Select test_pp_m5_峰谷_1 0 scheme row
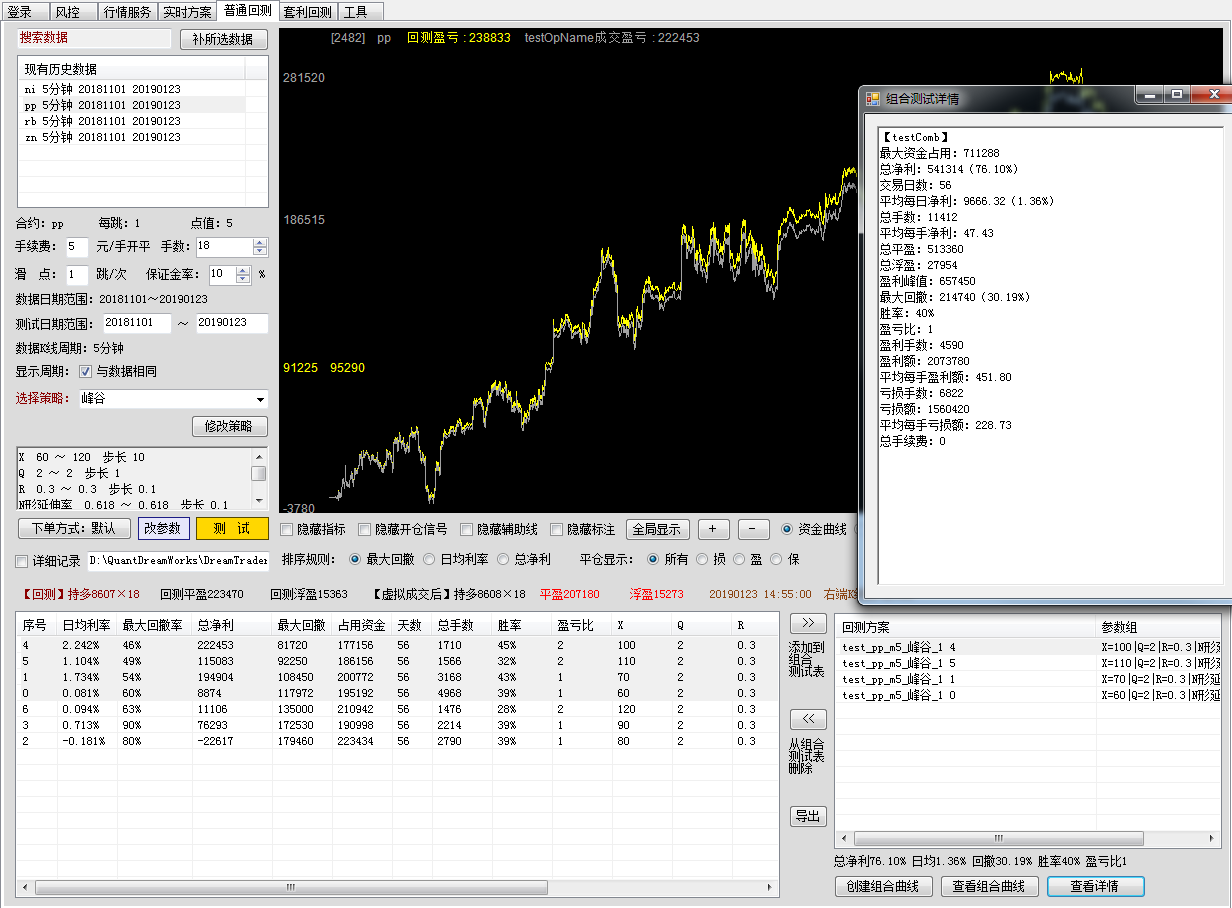Image resolution: width=1232 pixels, height=908 pixels. pyautogui.click(x=1029, y=695)
